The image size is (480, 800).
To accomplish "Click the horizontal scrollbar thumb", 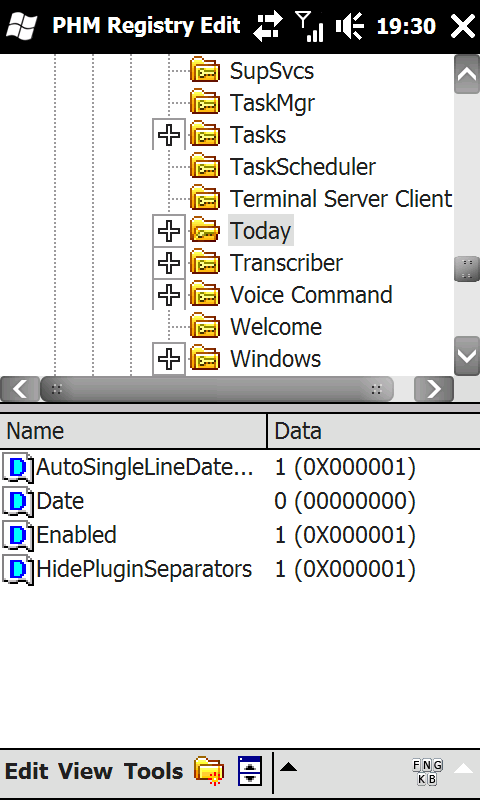I will point(217,389).
